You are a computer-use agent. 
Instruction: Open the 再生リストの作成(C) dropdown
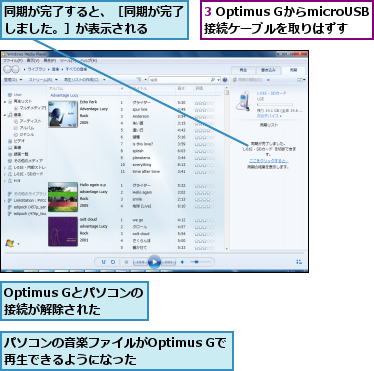click(x=85, y=80)
